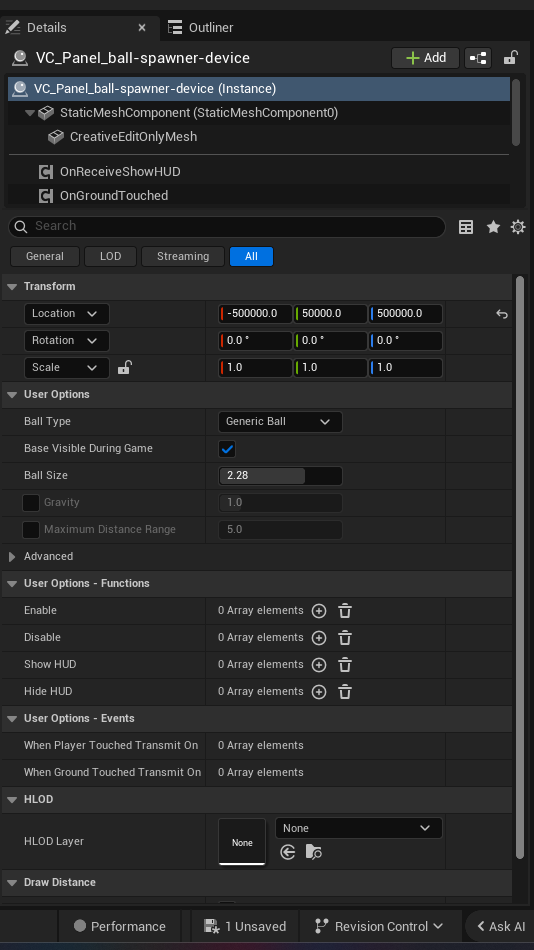Browse to HLOD Layer asset in Content Browser

(x=313, y=852)
